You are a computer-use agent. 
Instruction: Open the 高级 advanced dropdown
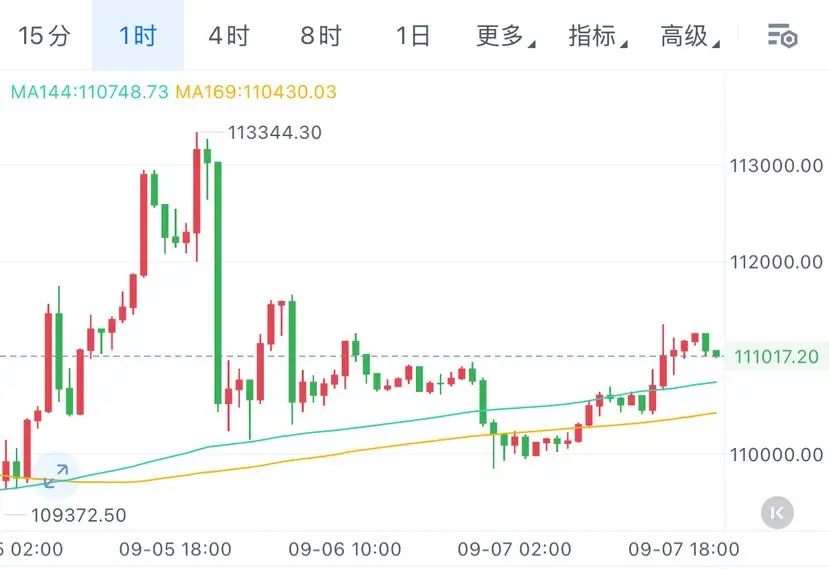(690, 35)
